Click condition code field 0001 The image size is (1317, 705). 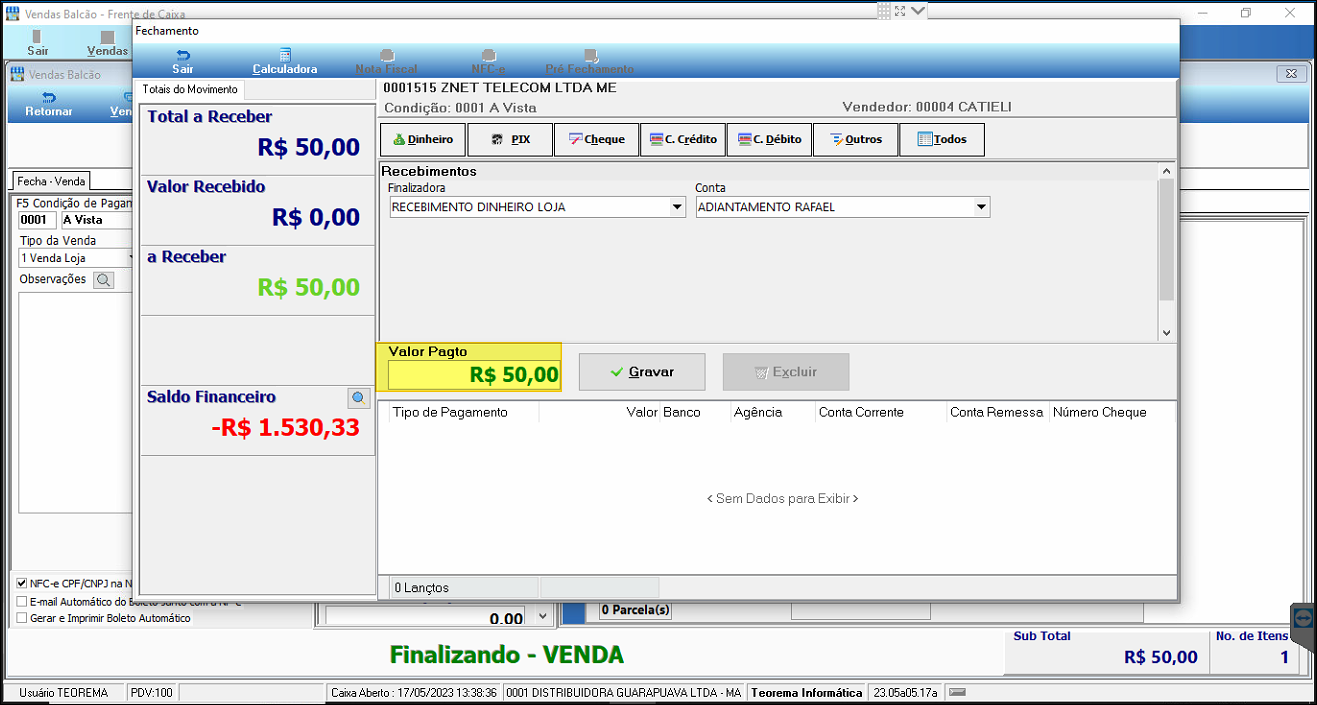tap(37, 220)
